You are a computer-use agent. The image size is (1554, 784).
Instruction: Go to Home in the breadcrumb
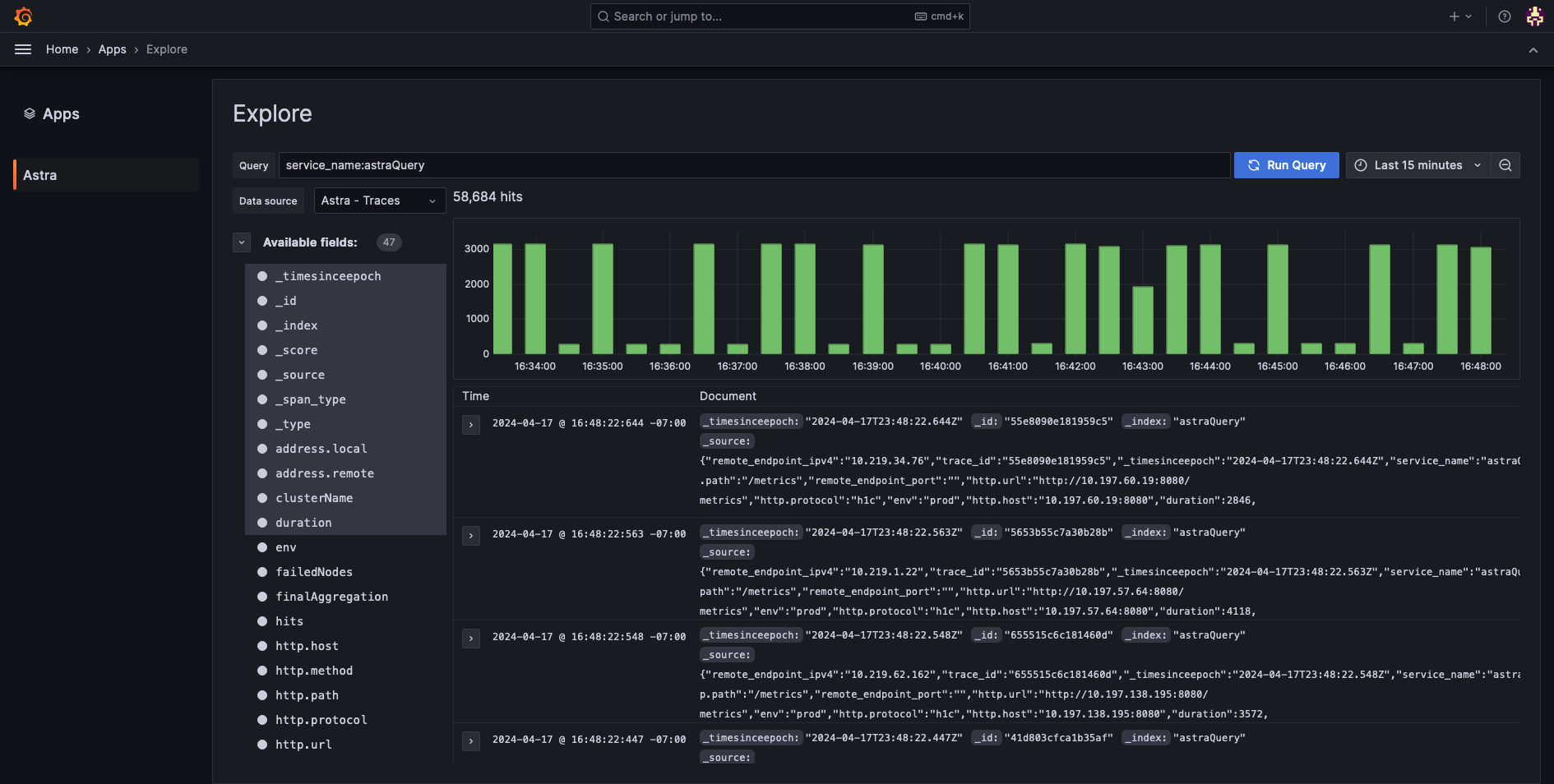[x=62, y=49]
